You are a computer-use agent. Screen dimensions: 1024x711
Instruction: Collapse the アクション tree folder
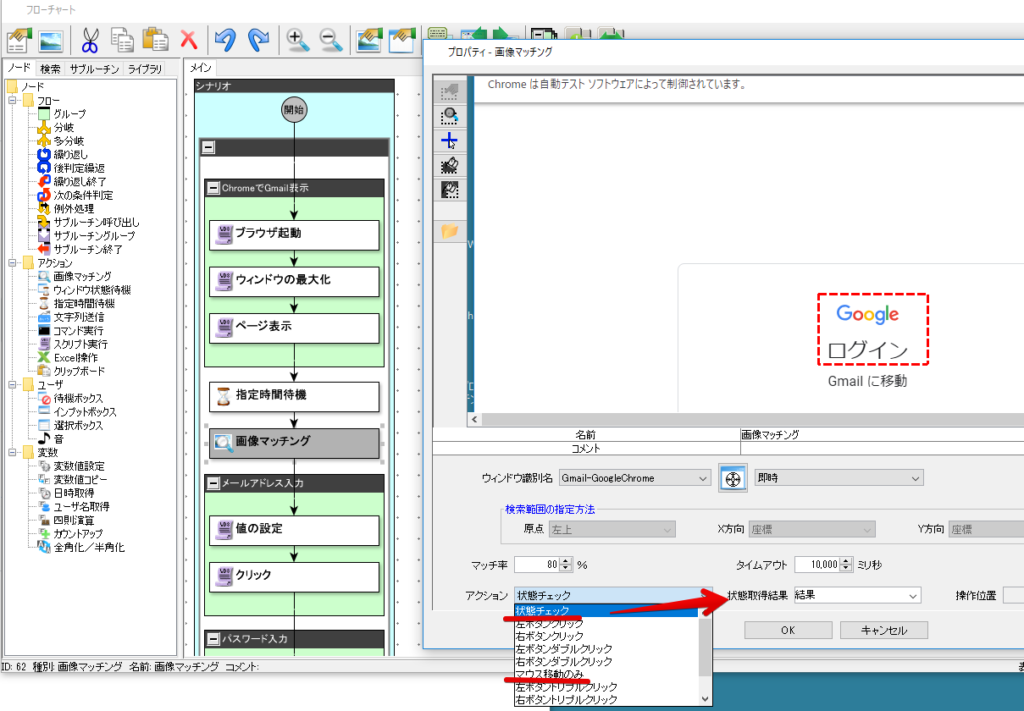pyautogui.click(x=12, y=263)
